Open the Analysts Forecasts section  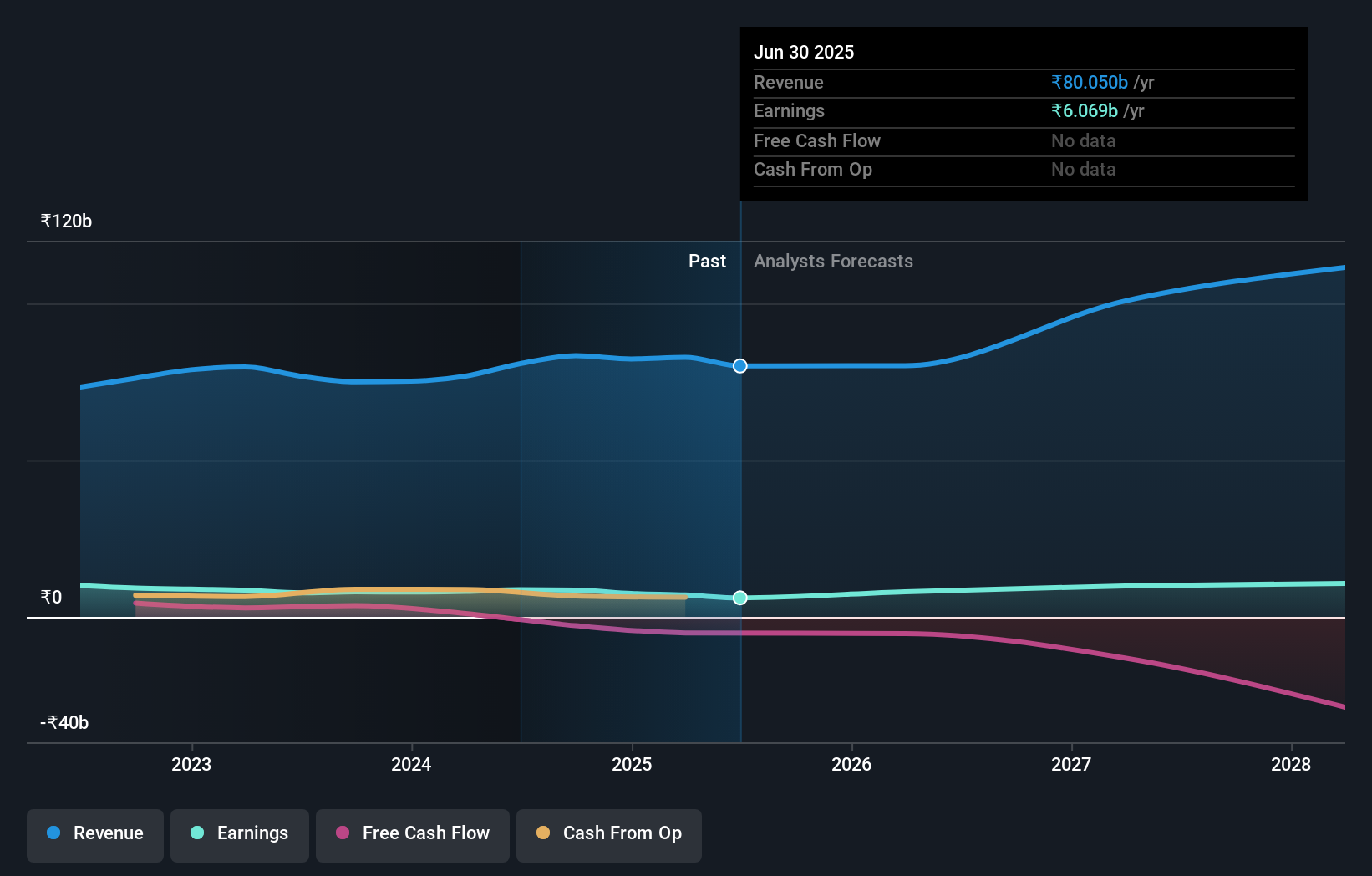pyautogui.click(x=833, y=261)
